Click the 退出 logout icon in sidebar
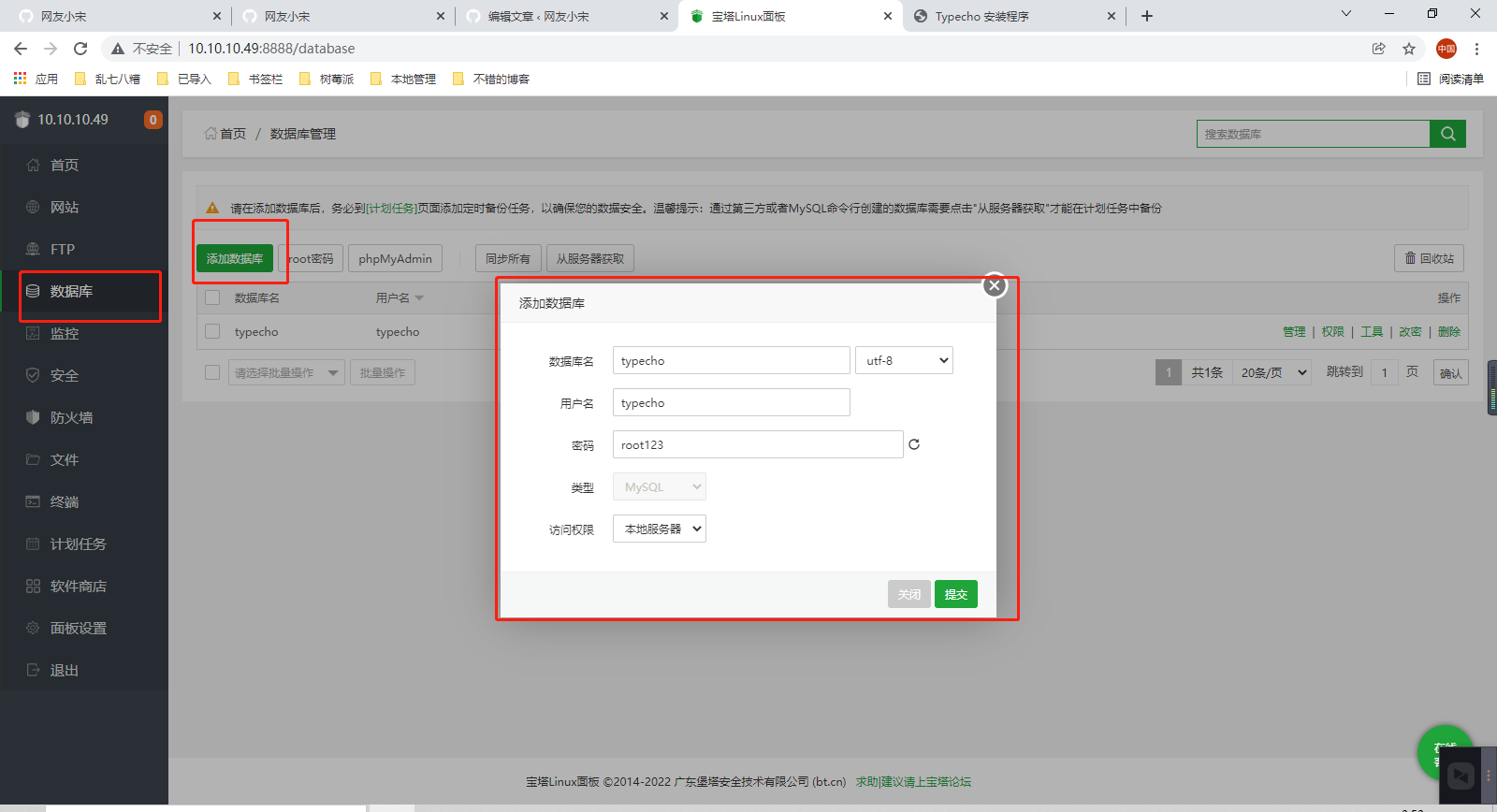The image size is (1497, 812). click(33, 670)
